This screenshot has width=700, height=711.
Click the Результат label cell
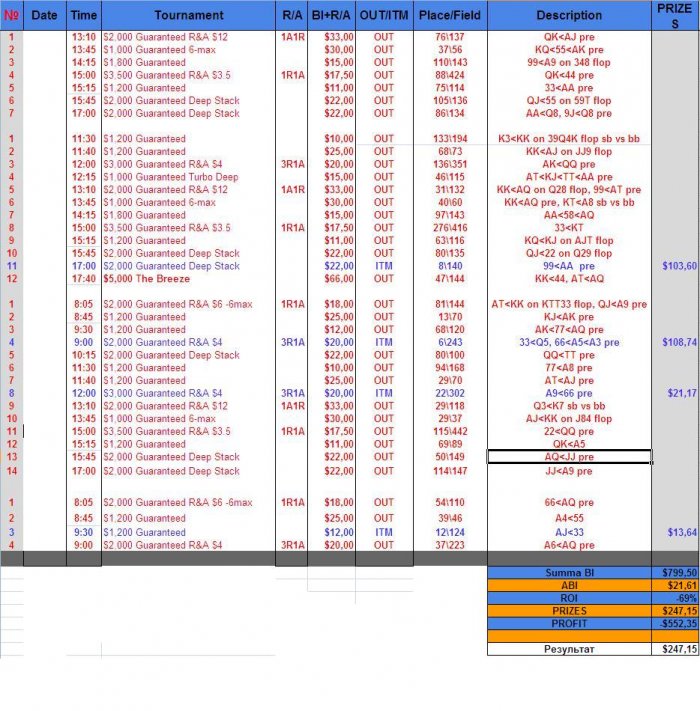coord(569,649)
